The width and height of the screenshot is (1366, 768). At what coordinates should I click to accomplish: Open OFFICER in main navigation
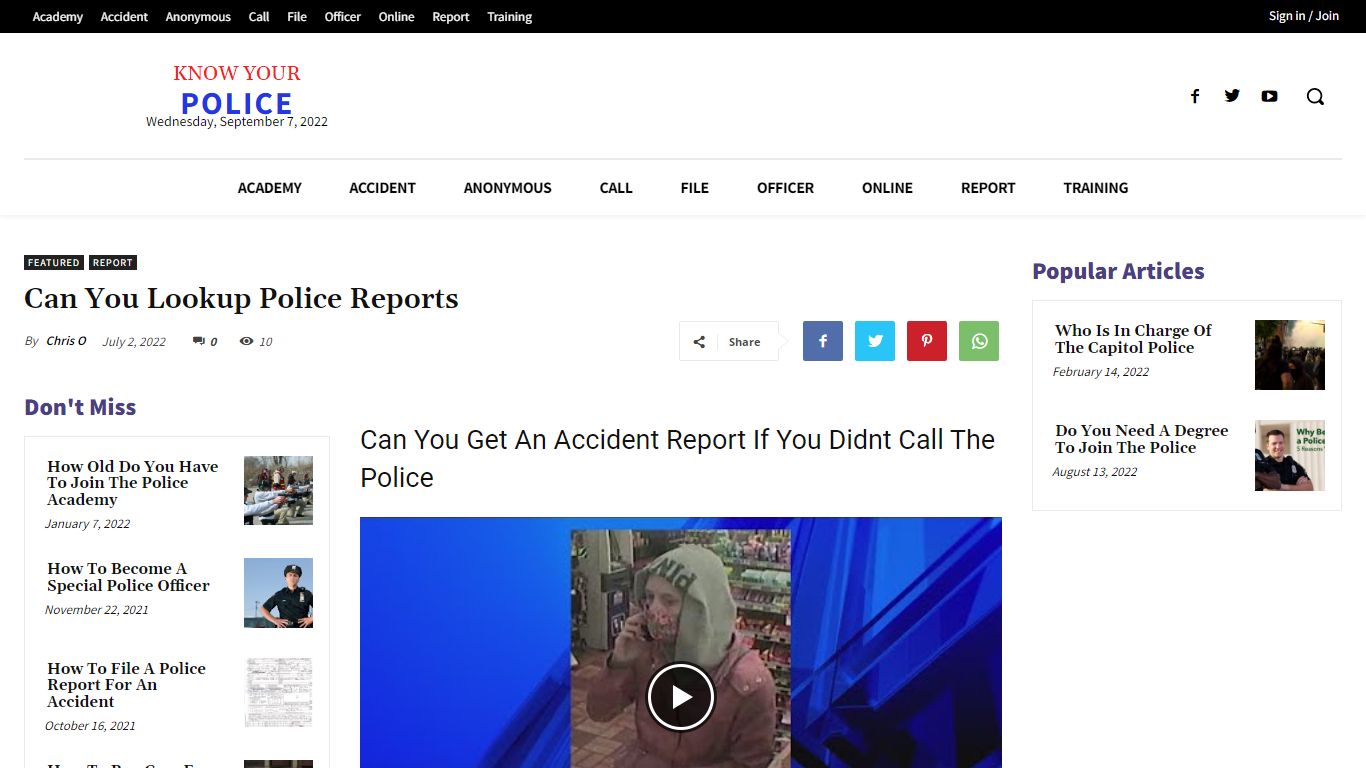[x=785, y=188]
